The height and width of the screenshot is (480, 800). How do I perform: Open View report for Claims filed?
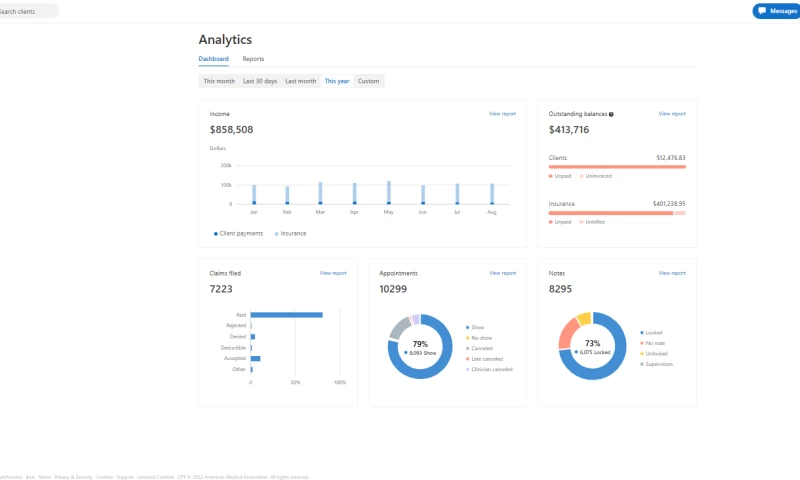tap(333, 273)
